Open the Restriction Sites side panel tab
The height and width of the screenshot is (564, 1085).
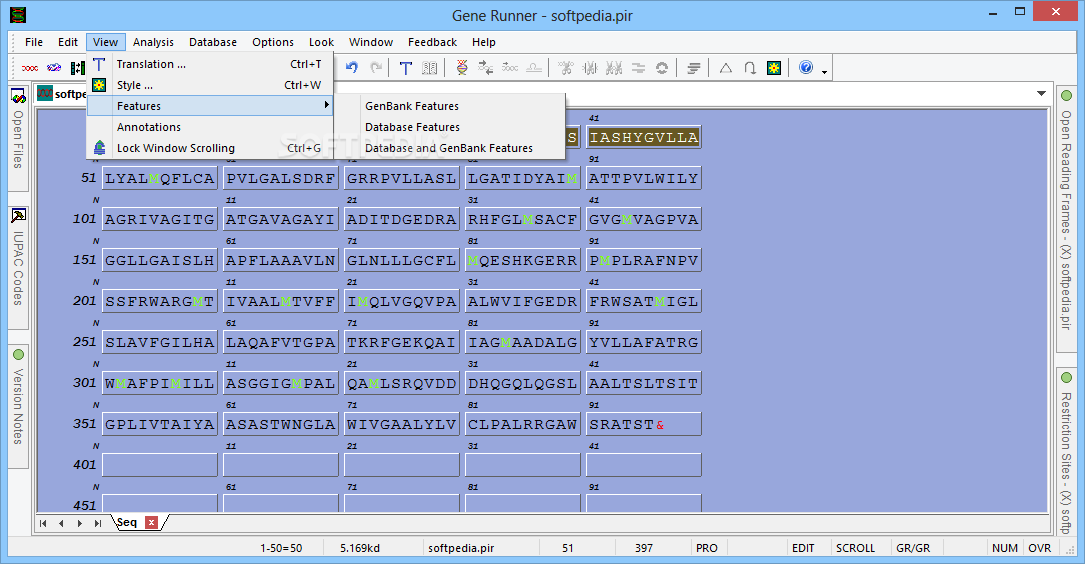click(1066, 450)
